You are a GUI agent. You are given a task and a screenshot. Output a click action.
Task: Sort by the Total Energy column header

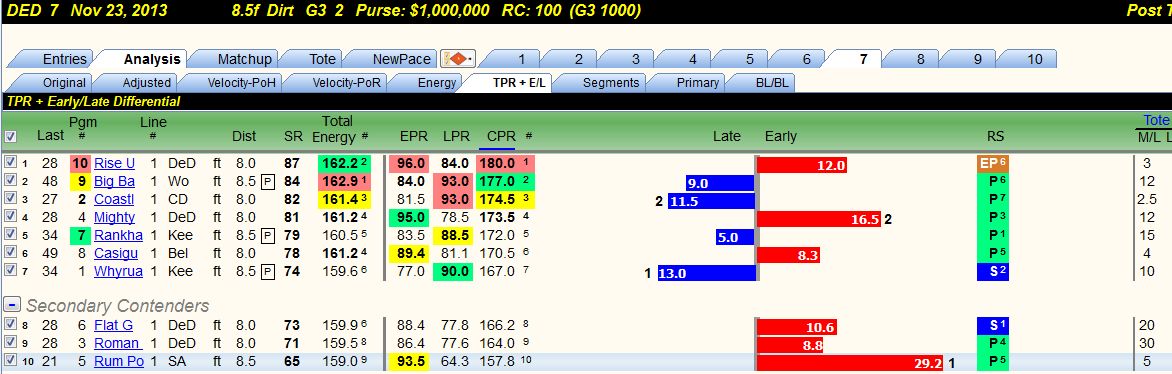coord(337,129)
